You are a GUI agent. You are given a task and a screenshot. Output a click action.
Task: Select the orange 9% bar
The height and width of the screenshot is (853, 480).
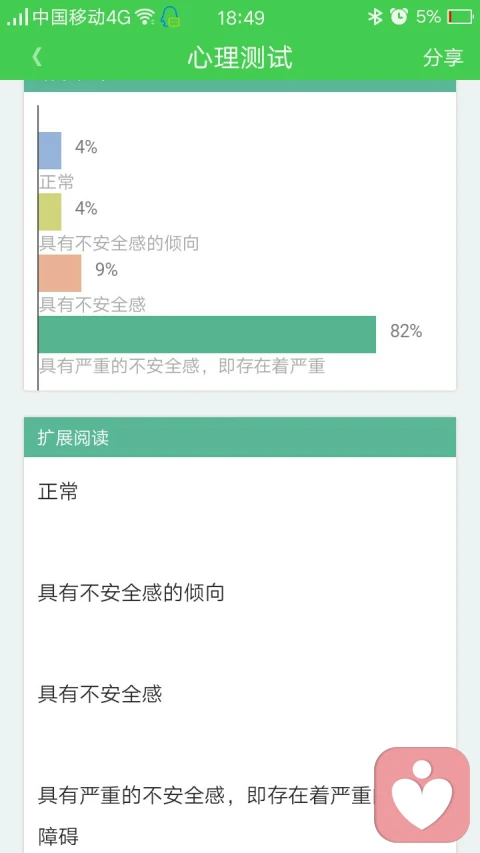(60, 273)
